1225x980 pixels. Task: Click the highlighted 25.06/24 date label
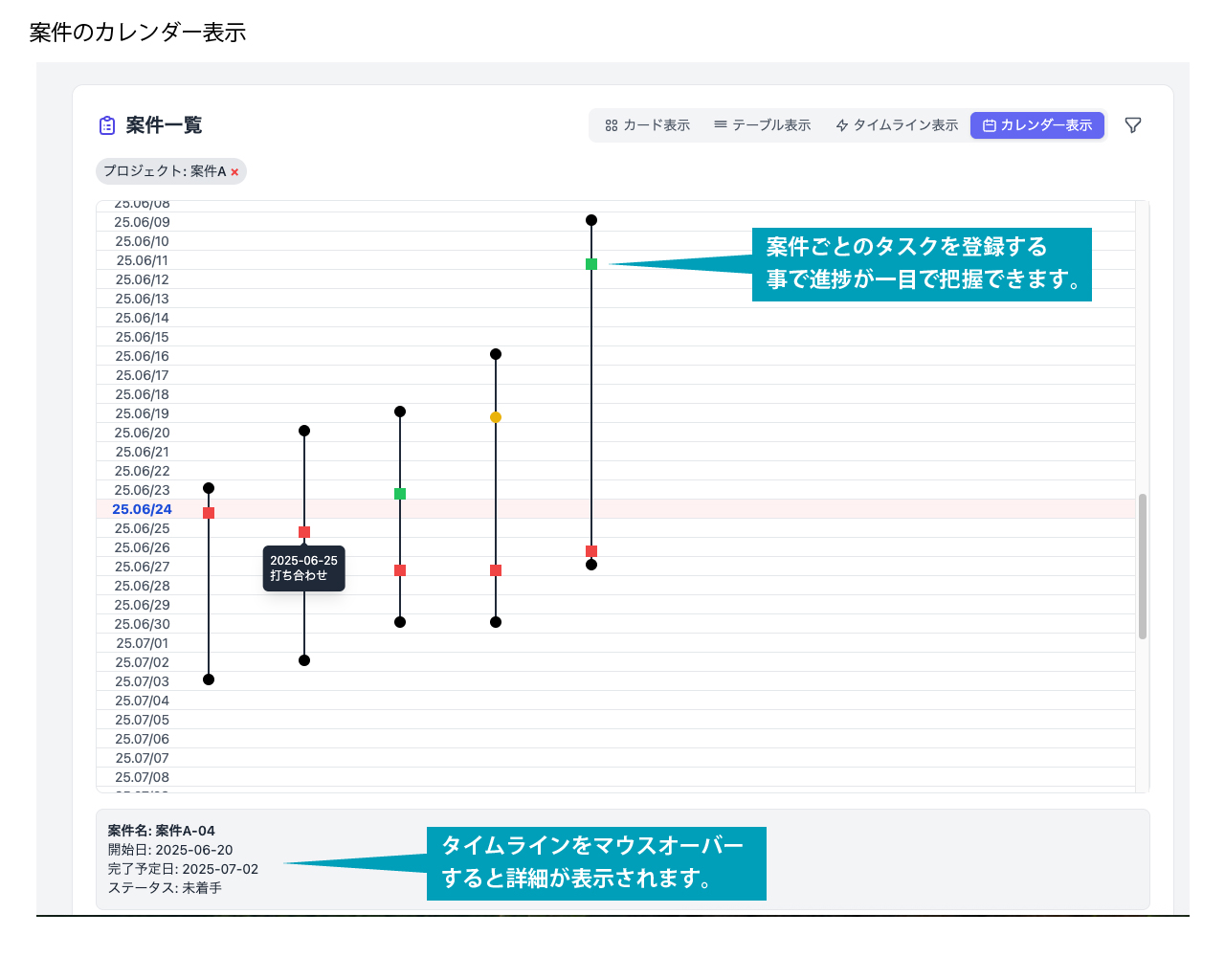click(142, 509)
